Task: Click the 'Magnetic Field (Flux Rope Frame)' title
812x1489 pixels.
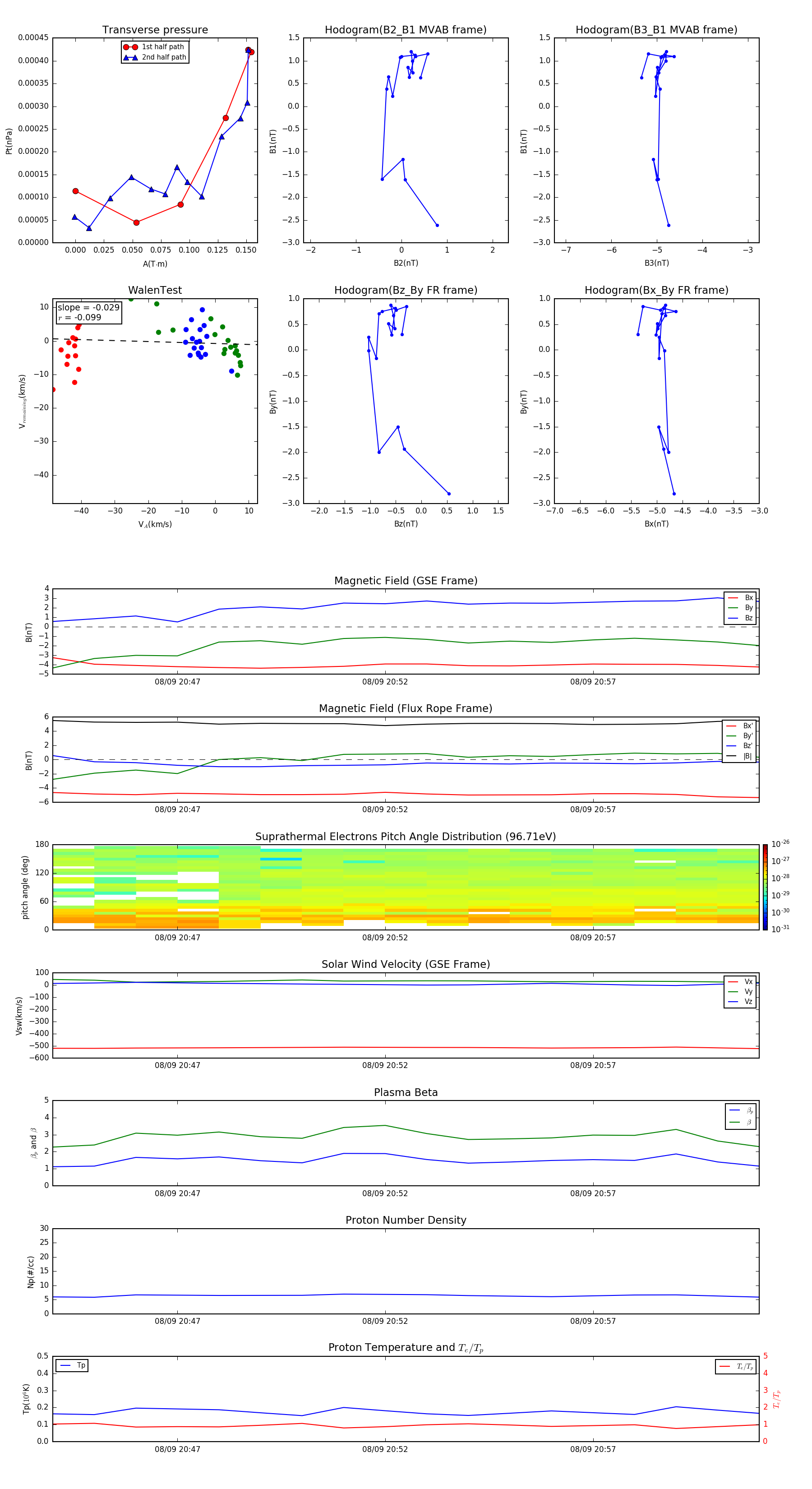Action: (x=406, y=709)
